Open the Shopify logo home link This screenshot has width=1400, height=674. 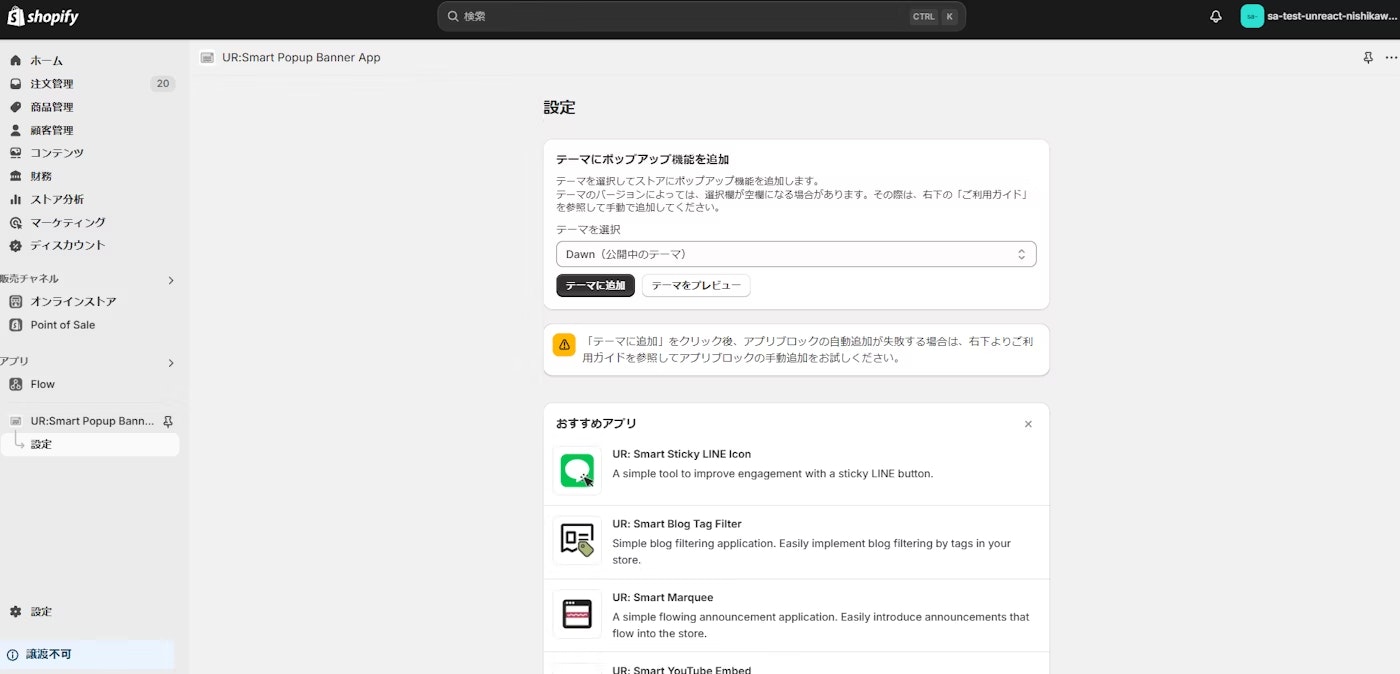point(43,17)
